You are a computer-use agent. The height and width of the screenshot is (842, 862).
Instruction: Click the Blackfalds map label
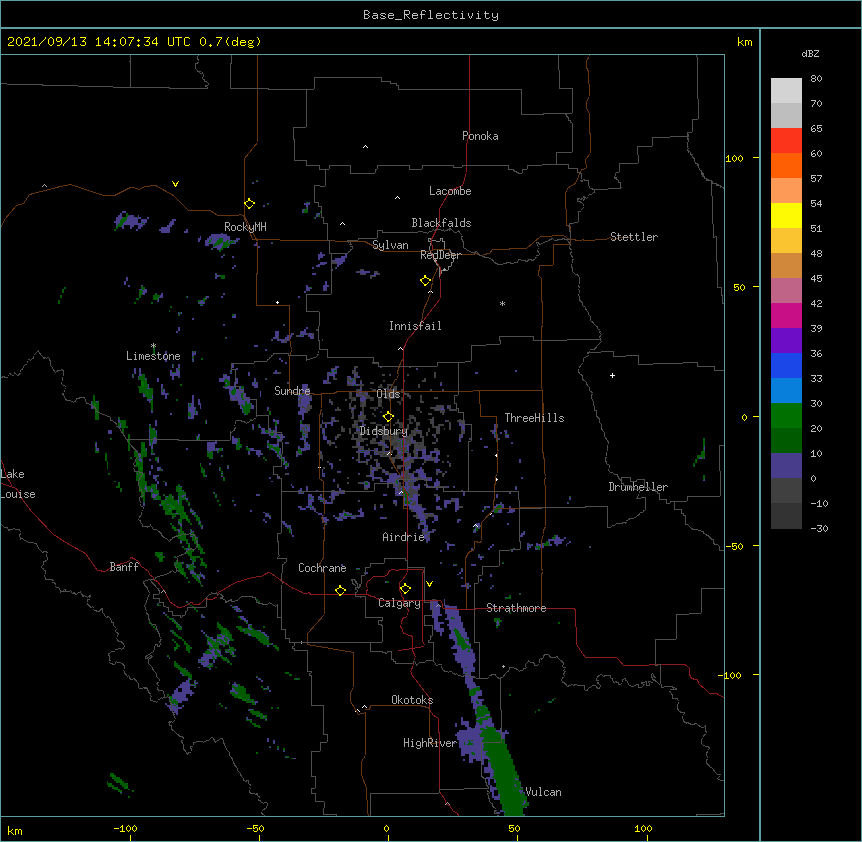[x=441, y=223]
